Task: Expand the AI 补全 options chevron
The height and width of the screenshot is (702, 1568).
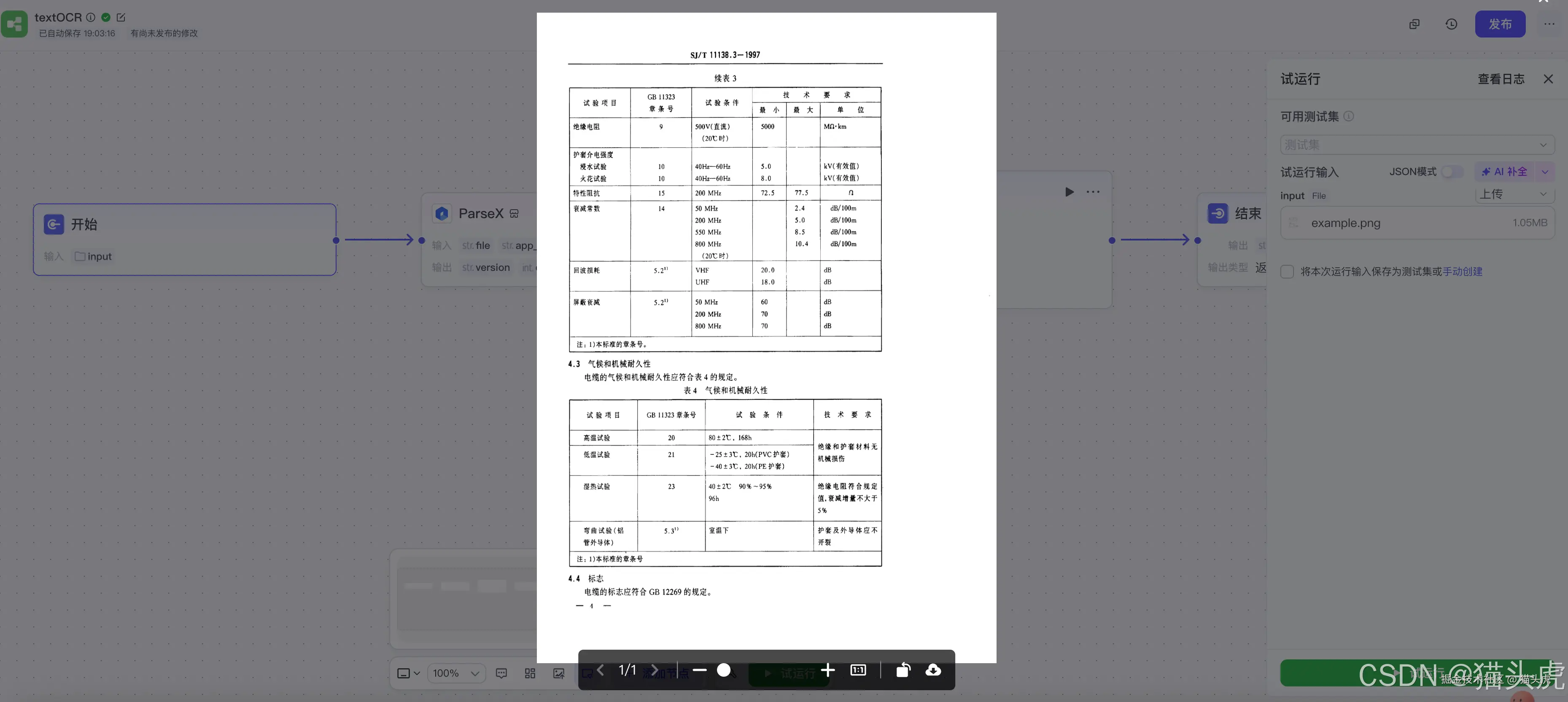Action: click(1546, 172)
